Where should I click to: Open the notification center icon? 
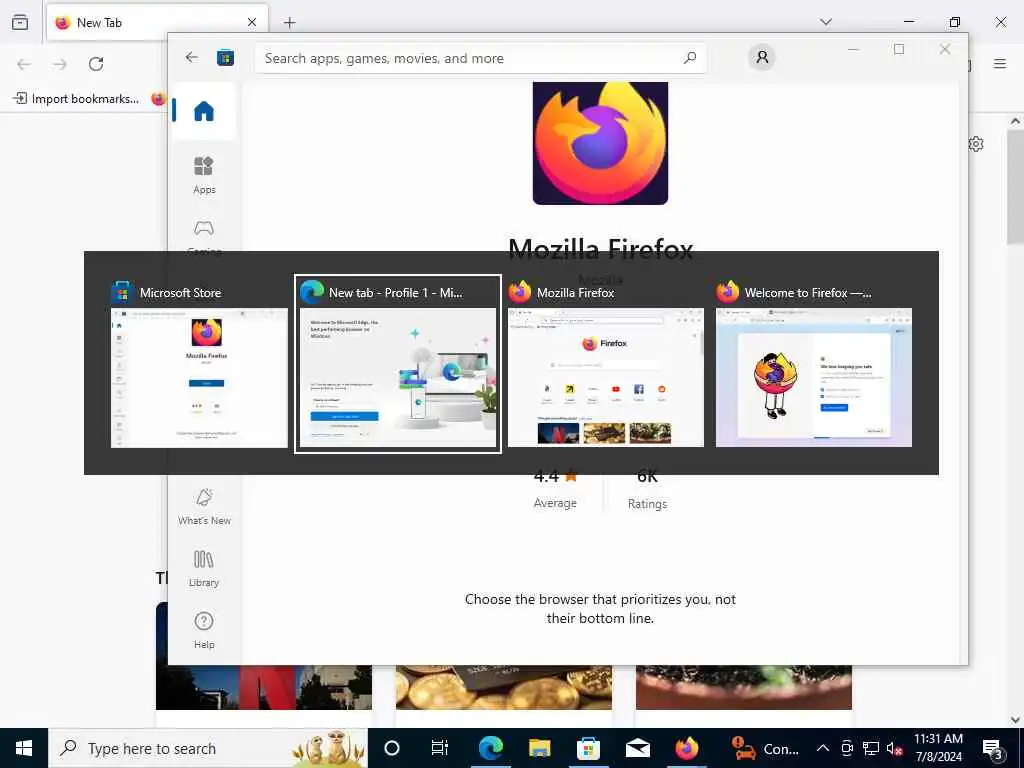pos(992,748)
